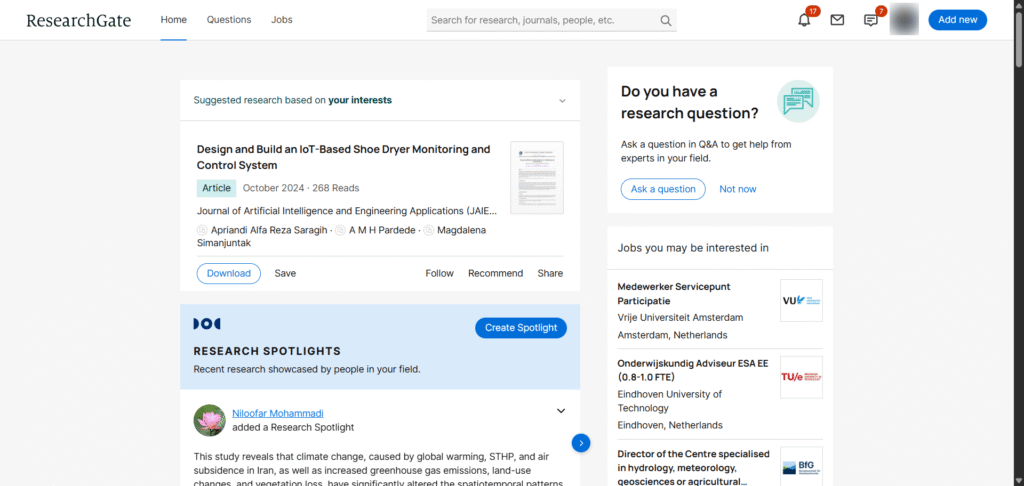Save the Shoe Dryer article
The image size is (1024, 486).
coord(285,274)
